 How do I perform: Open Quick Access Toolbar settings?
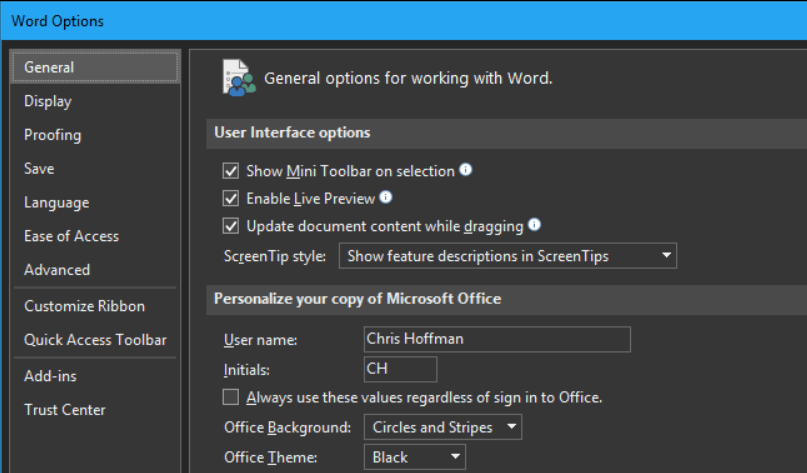(x=95, y=340)
